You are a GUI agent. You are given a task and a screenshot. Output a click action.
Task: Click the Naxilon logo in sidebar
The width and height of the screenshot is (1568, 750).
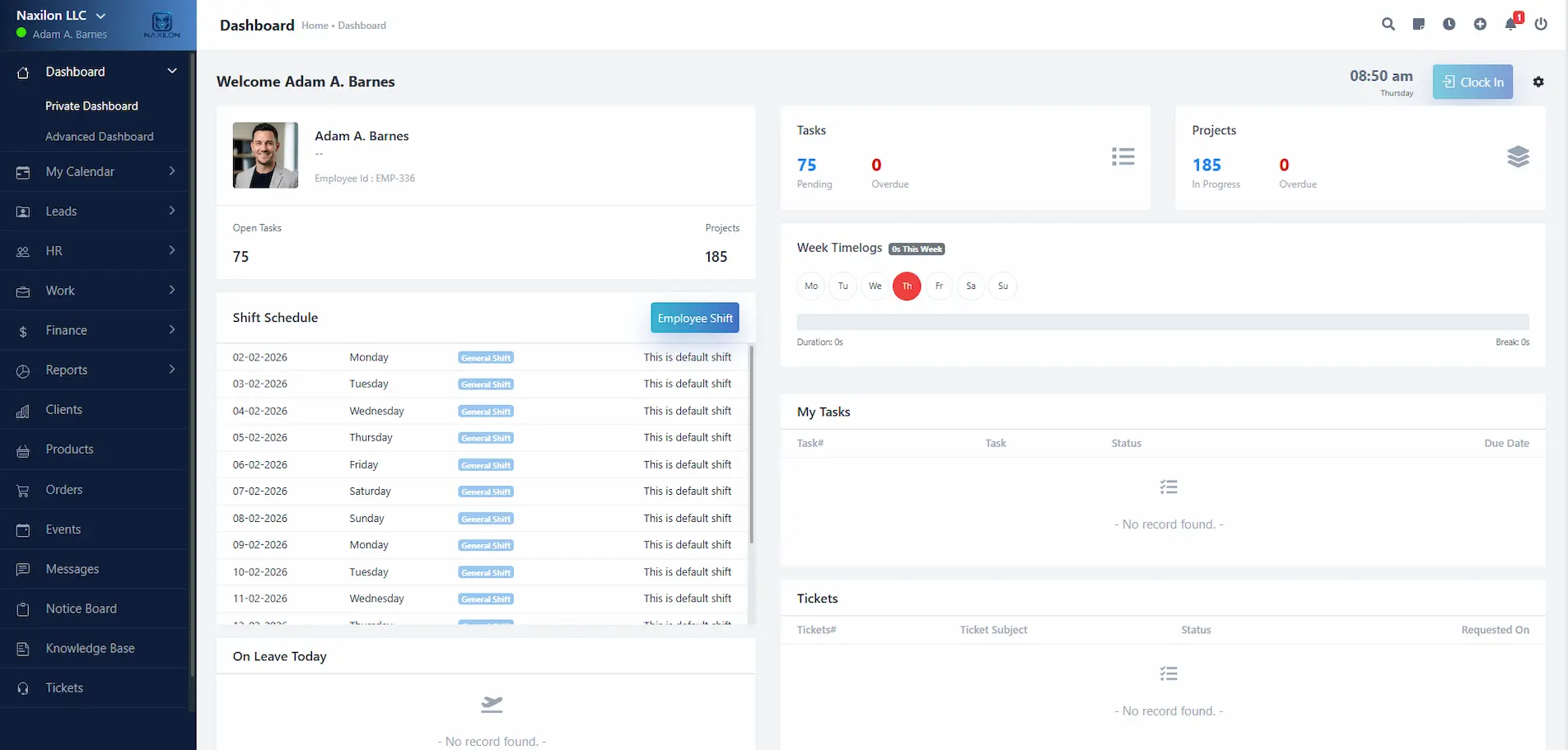(162, 25)
